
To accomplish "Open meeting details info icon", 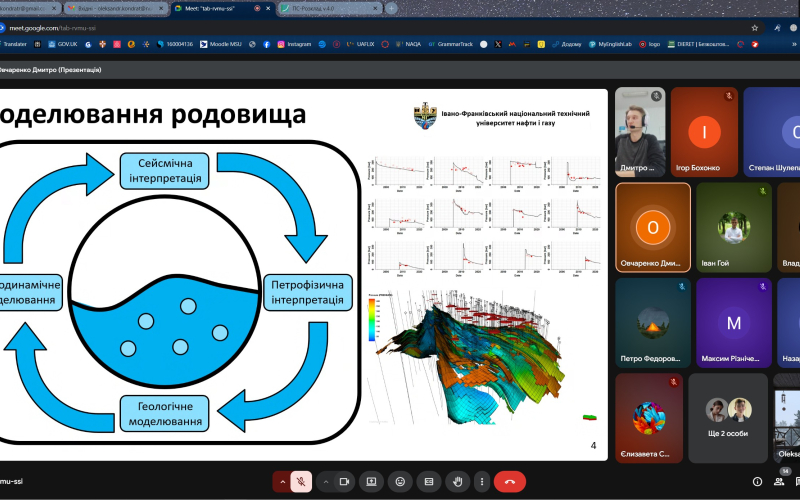I will coord(757,482).
